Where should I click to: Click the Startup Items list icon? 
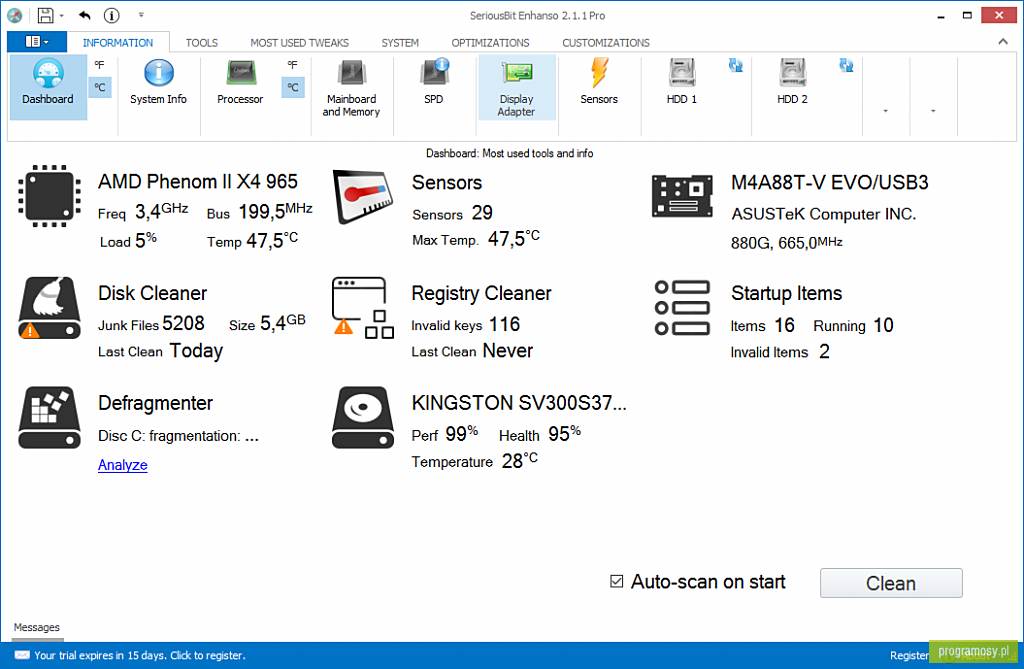[682, 308]
